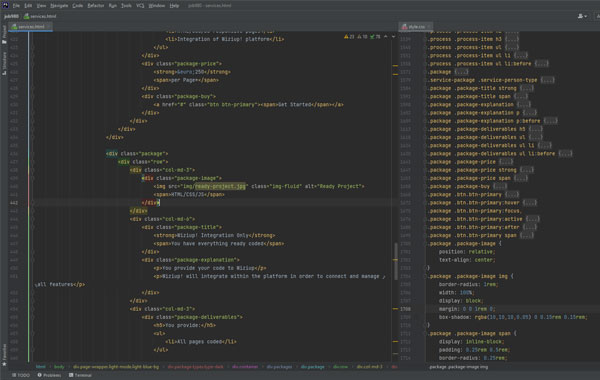Open the View menu

click(x=41, y=6)
